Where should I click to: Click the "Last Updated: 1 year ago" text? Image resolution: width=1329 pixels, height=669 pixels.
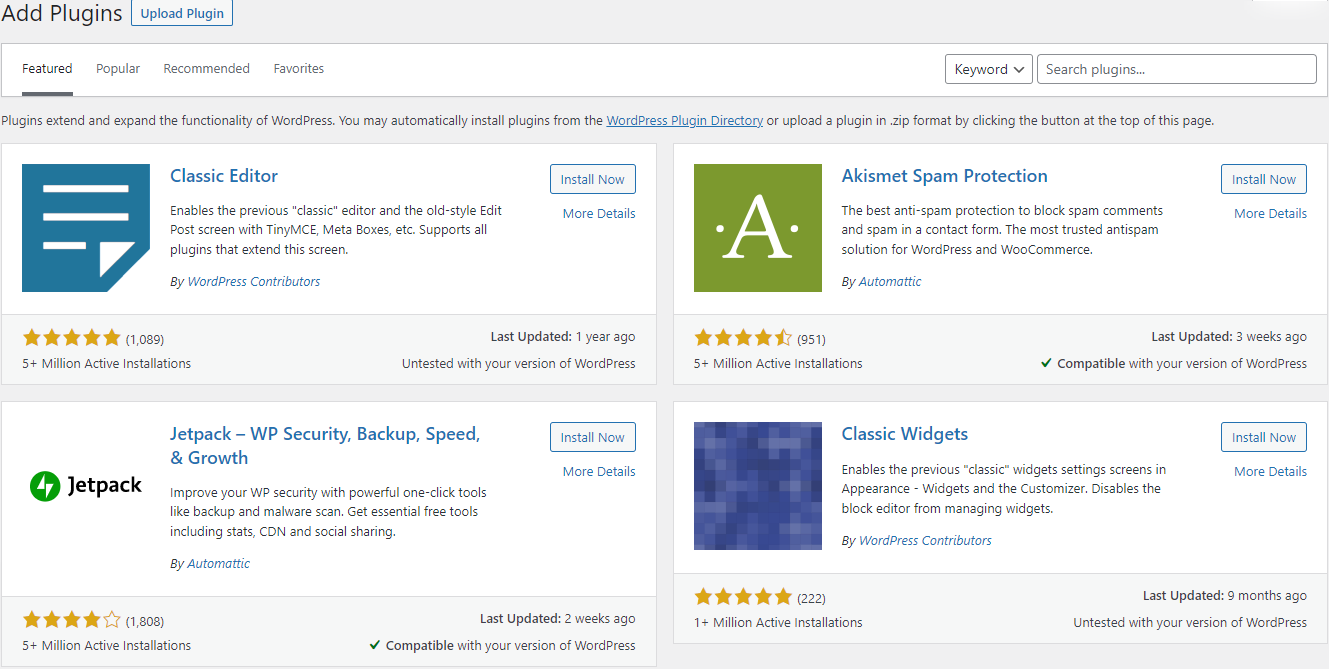563,337
